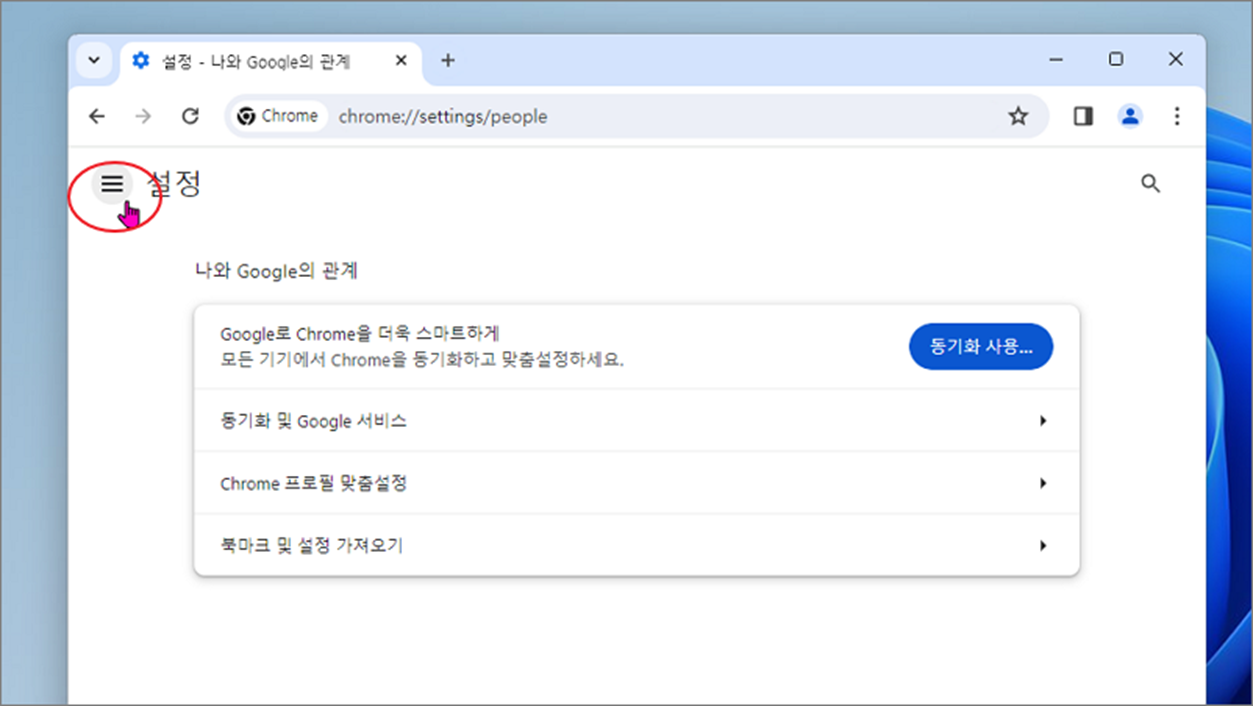
Task: Open the settings hamburger menu
Action: [112, 184]
